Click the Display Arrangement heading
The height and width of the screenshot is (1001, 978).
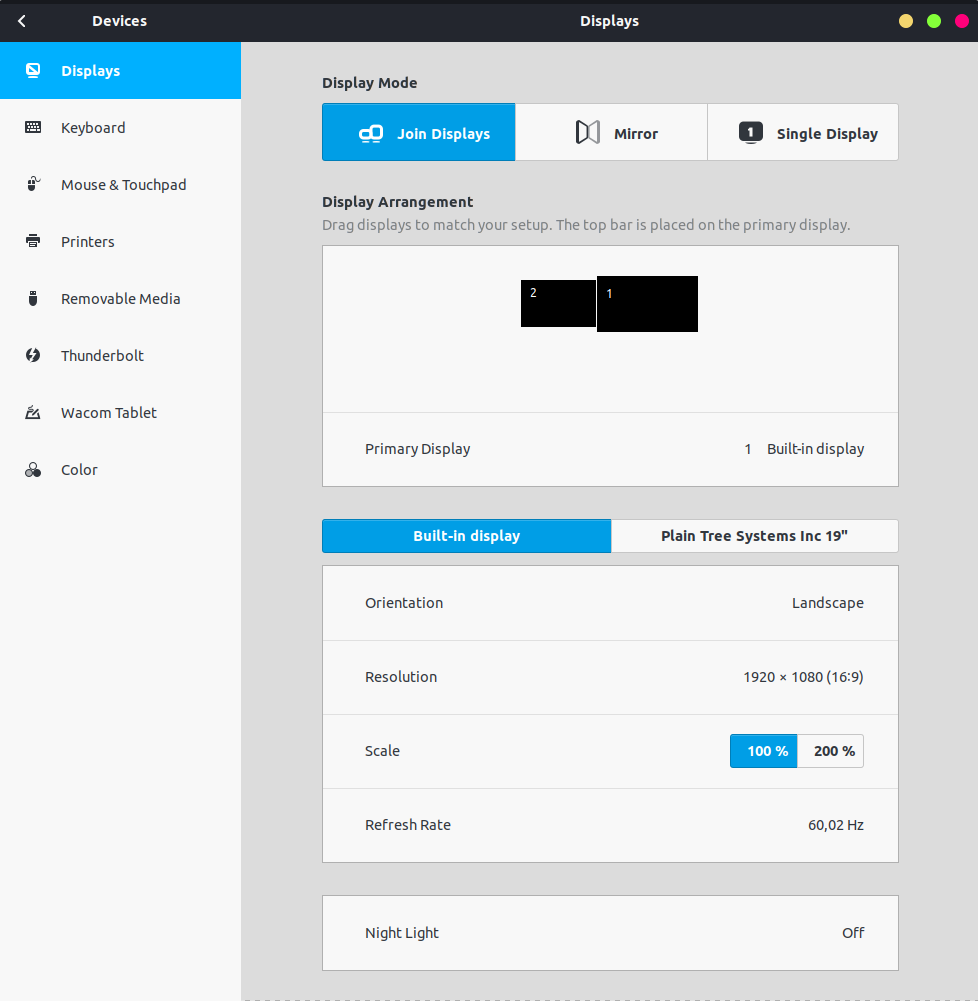(398, 202)
